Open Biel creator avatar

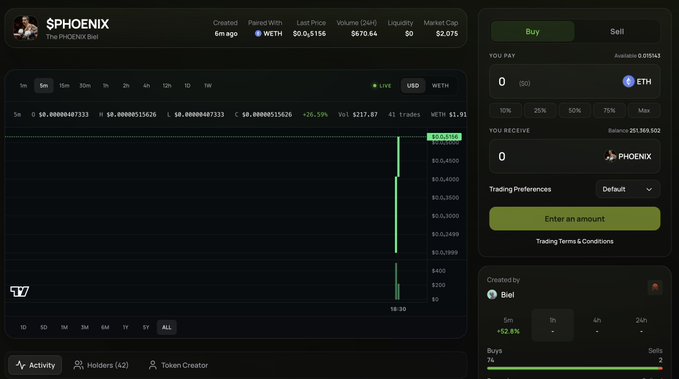[492, 295]
